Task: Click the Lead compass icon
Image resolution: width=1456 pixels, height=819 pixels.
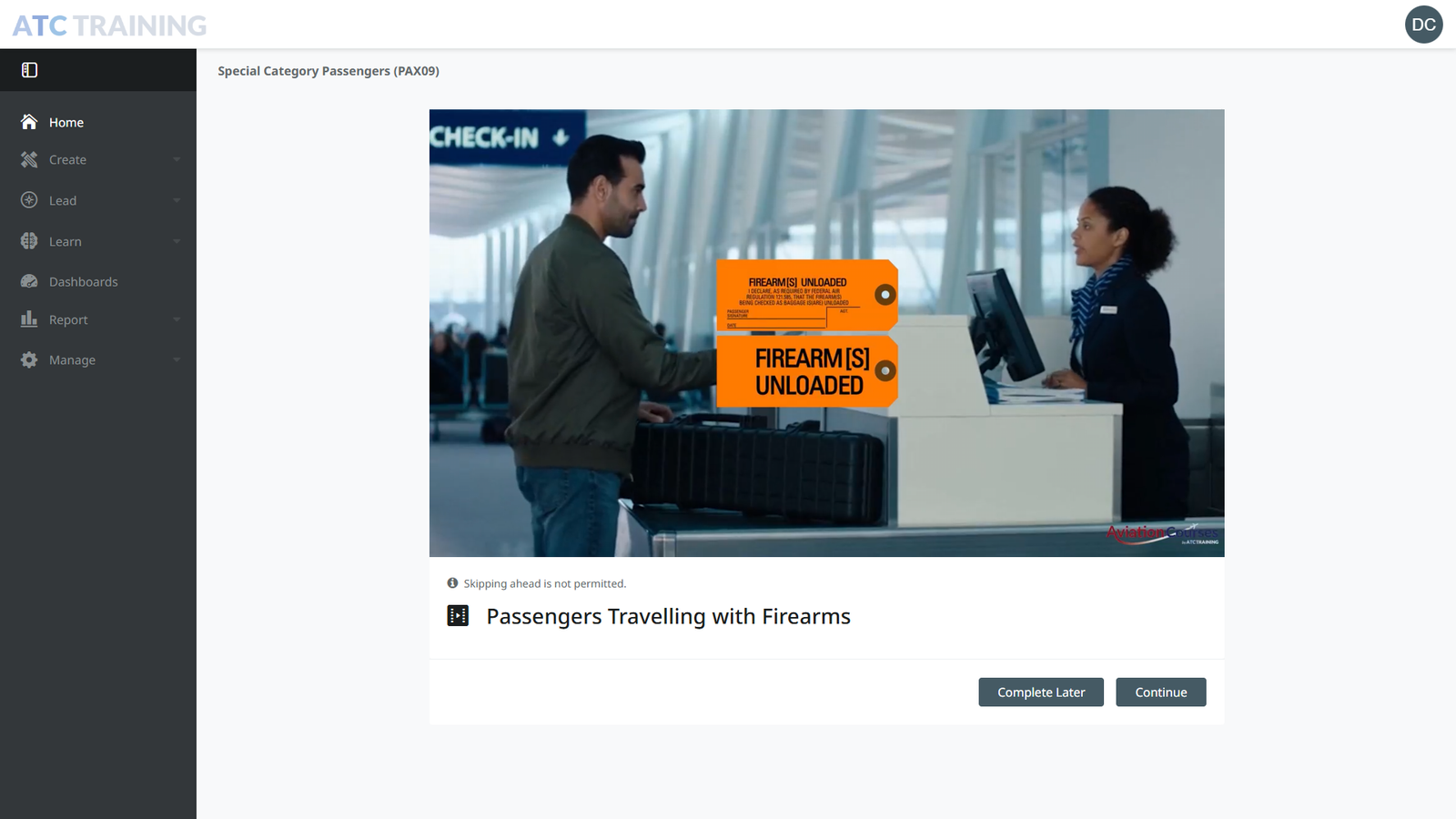Action: coord(29,200)
